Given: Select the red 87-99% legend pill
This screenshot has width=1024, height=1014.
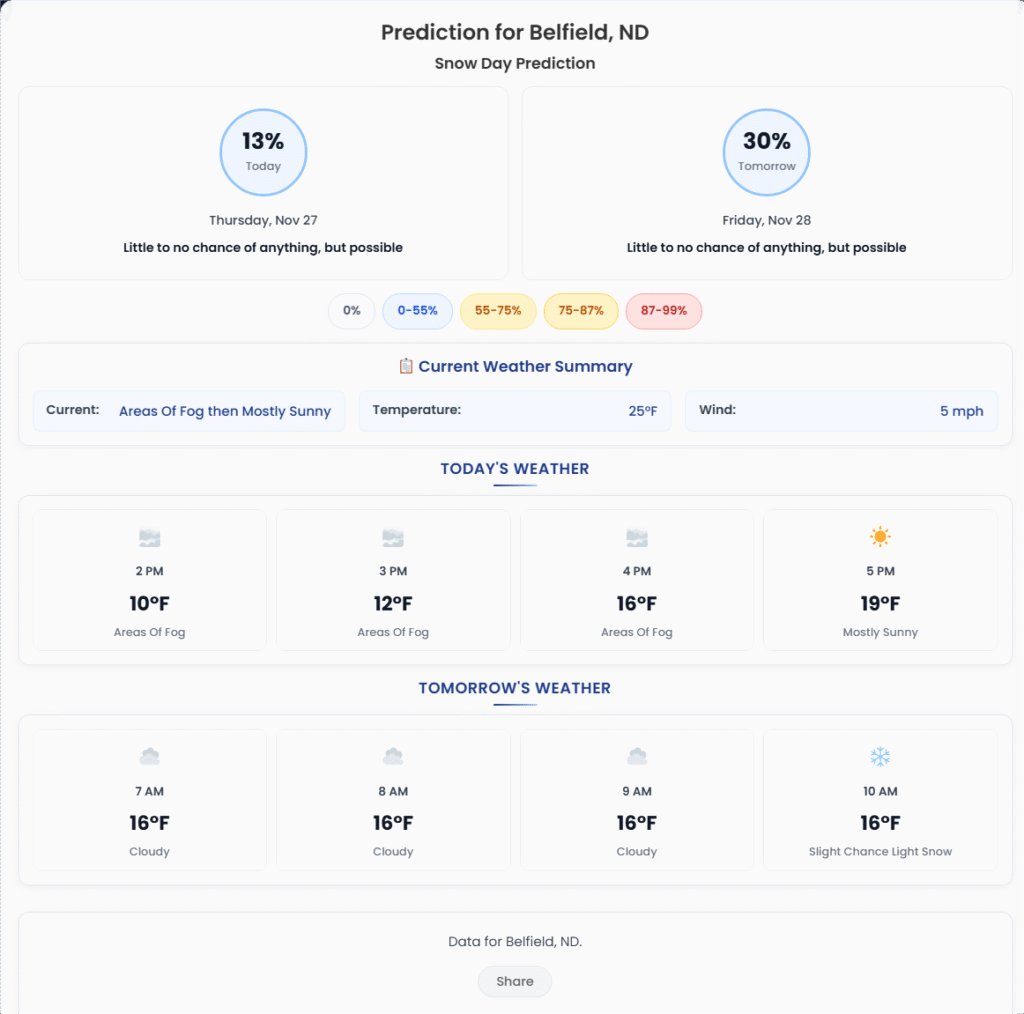Looking at the screenshot, I should pyautogui.click(x=664, y=311).
